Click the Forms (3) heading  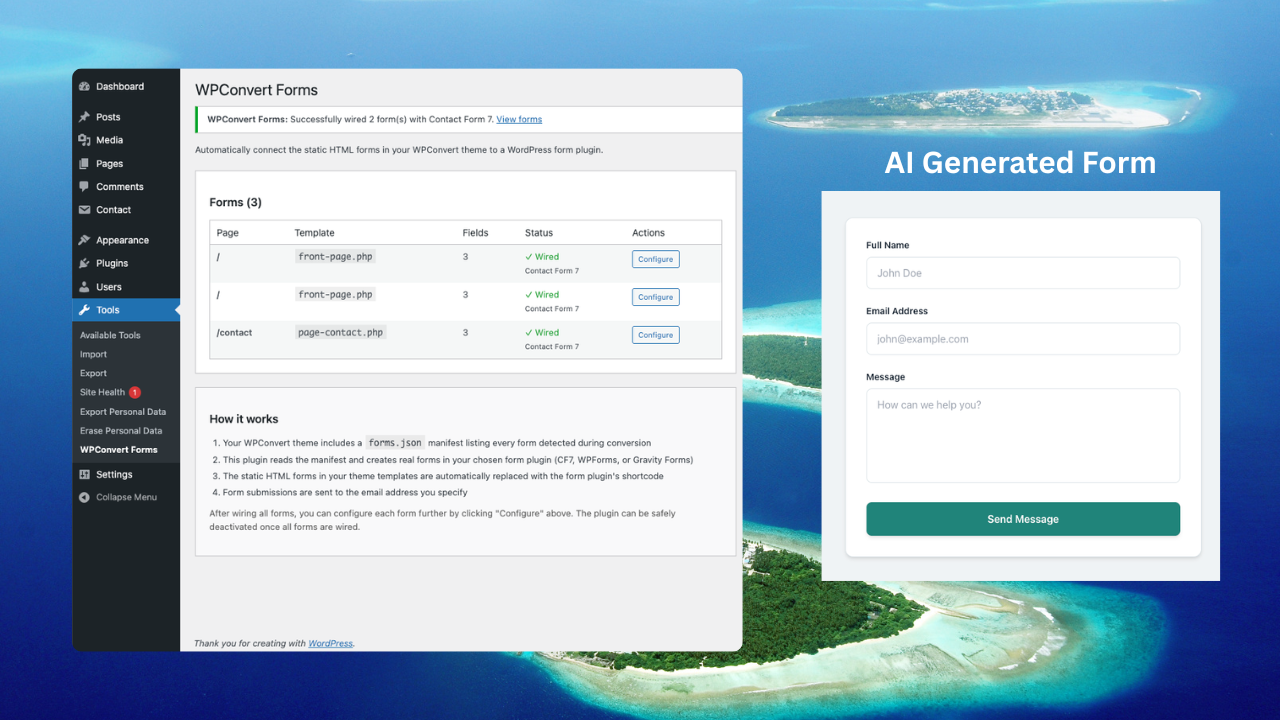235,202
